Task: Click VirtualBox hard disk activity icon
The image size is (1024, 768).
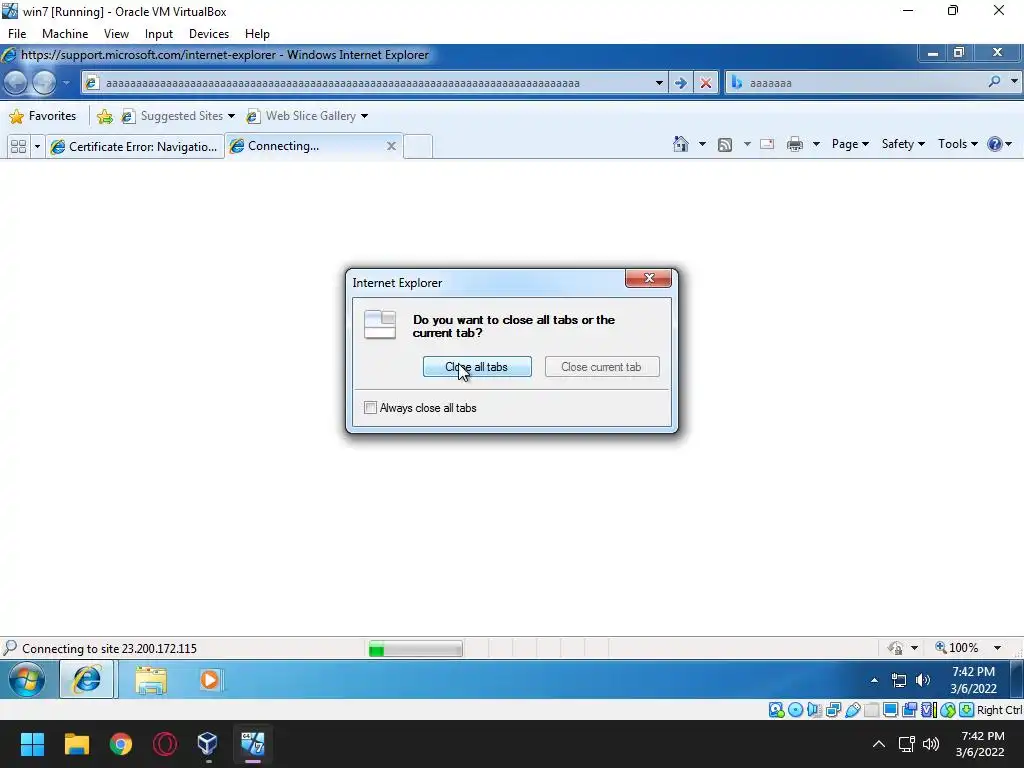Action: 776,710
